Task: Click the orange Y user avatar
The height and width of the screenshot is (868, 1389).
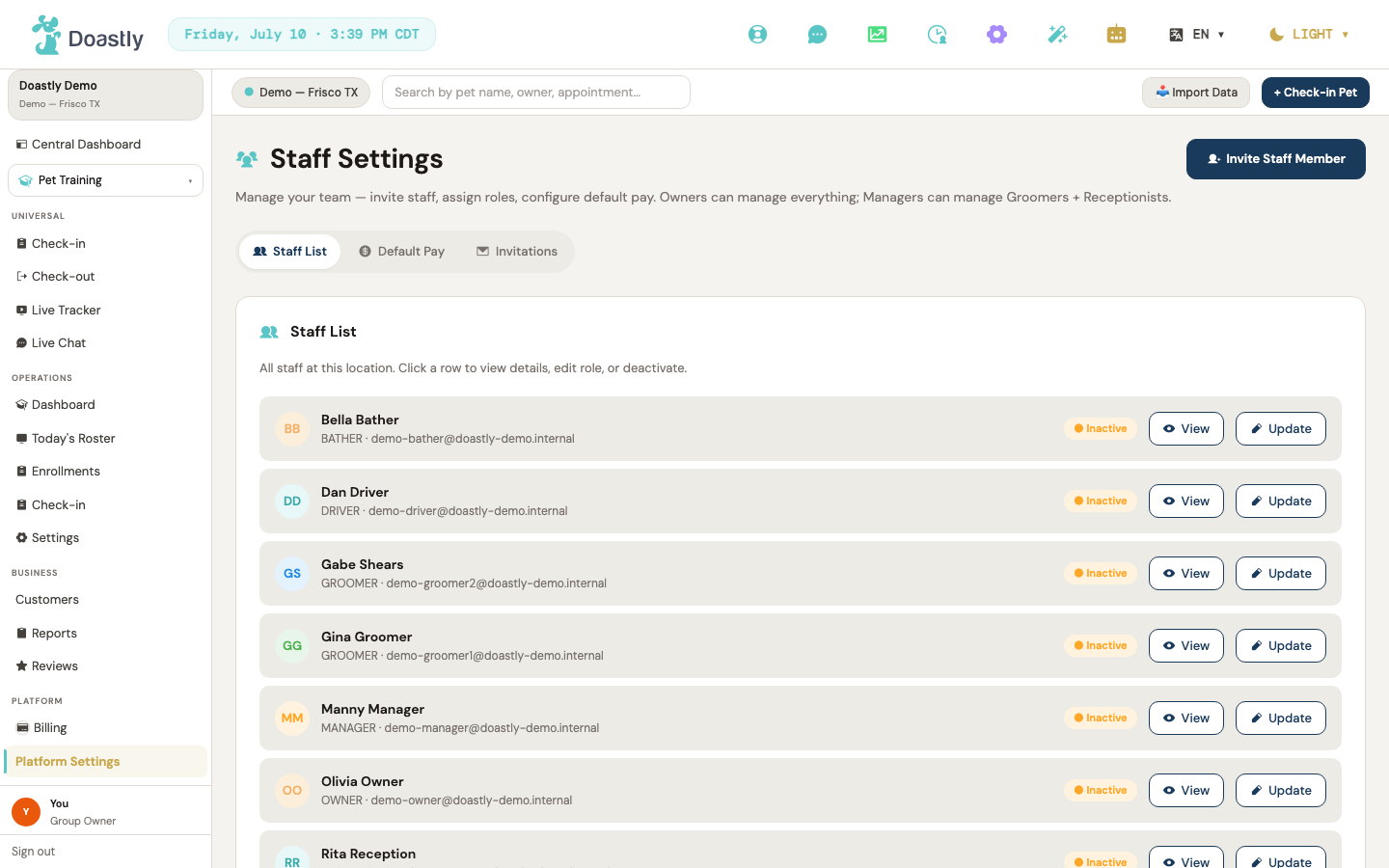Action: [x=26, y=812]
